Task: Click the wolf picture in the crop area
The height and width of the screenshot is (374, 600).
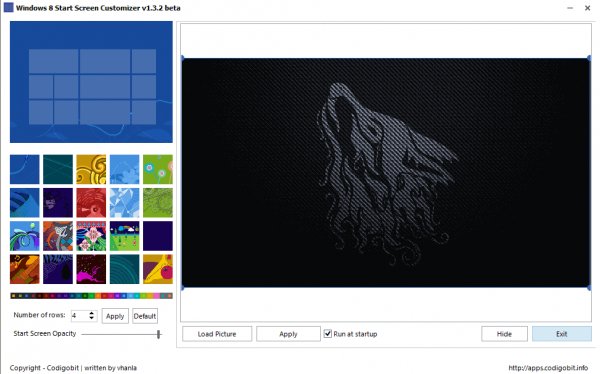Action: 386,172
